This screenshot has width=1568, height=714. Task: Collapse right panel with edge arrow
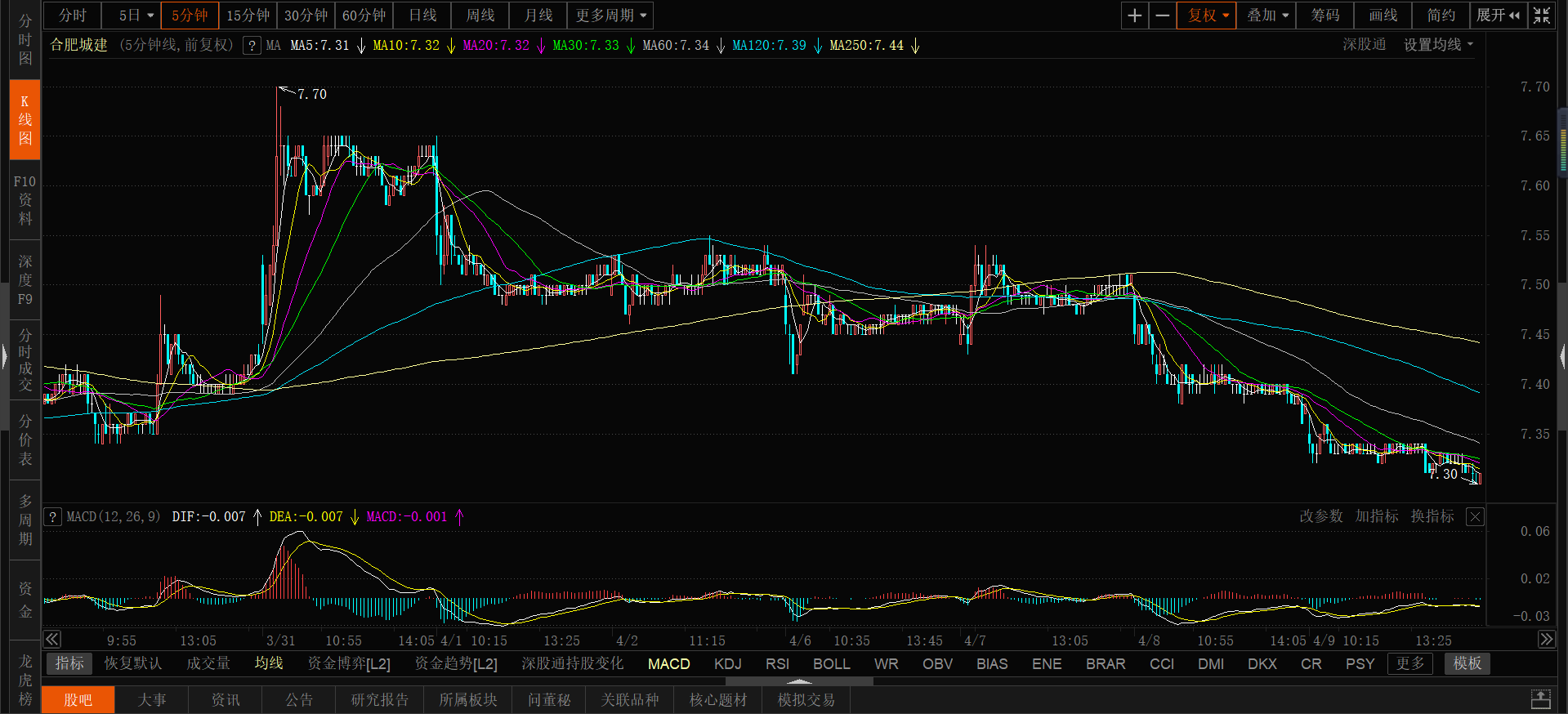click(x=1563, y=357)
